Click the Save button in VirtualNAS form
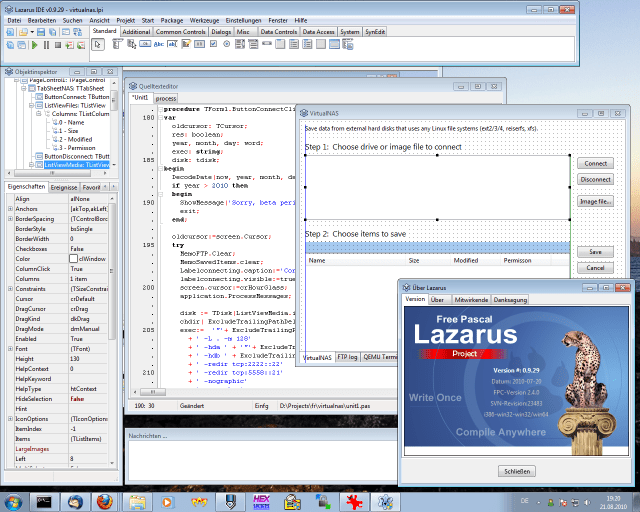640x512 pixels. tap(596, 252)
